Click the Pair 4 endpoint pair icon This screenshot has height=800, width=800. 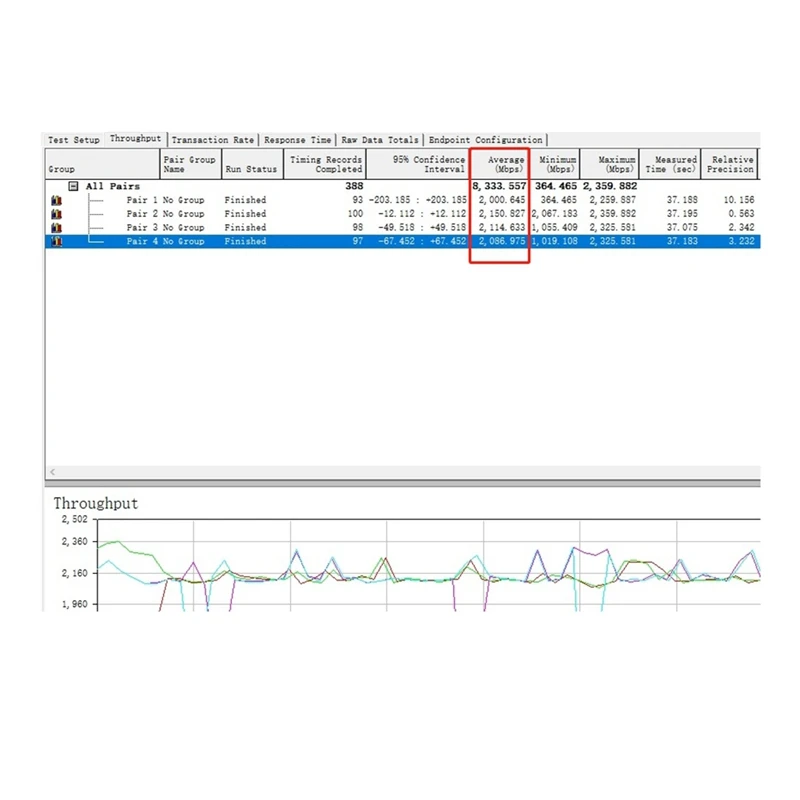(57, 241)
